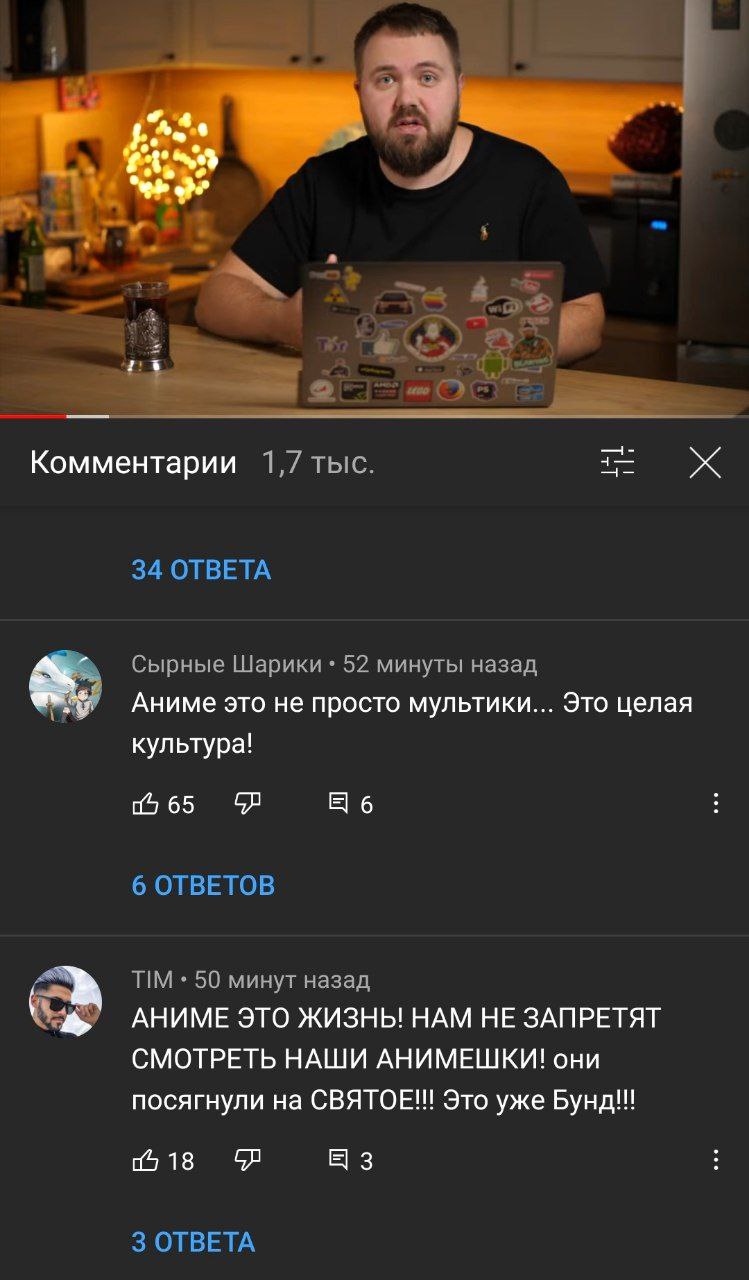This screenshot has width=749, height=1280.
Task: Like the Сырные Шарики comment
Action: (x=145, y=804)
